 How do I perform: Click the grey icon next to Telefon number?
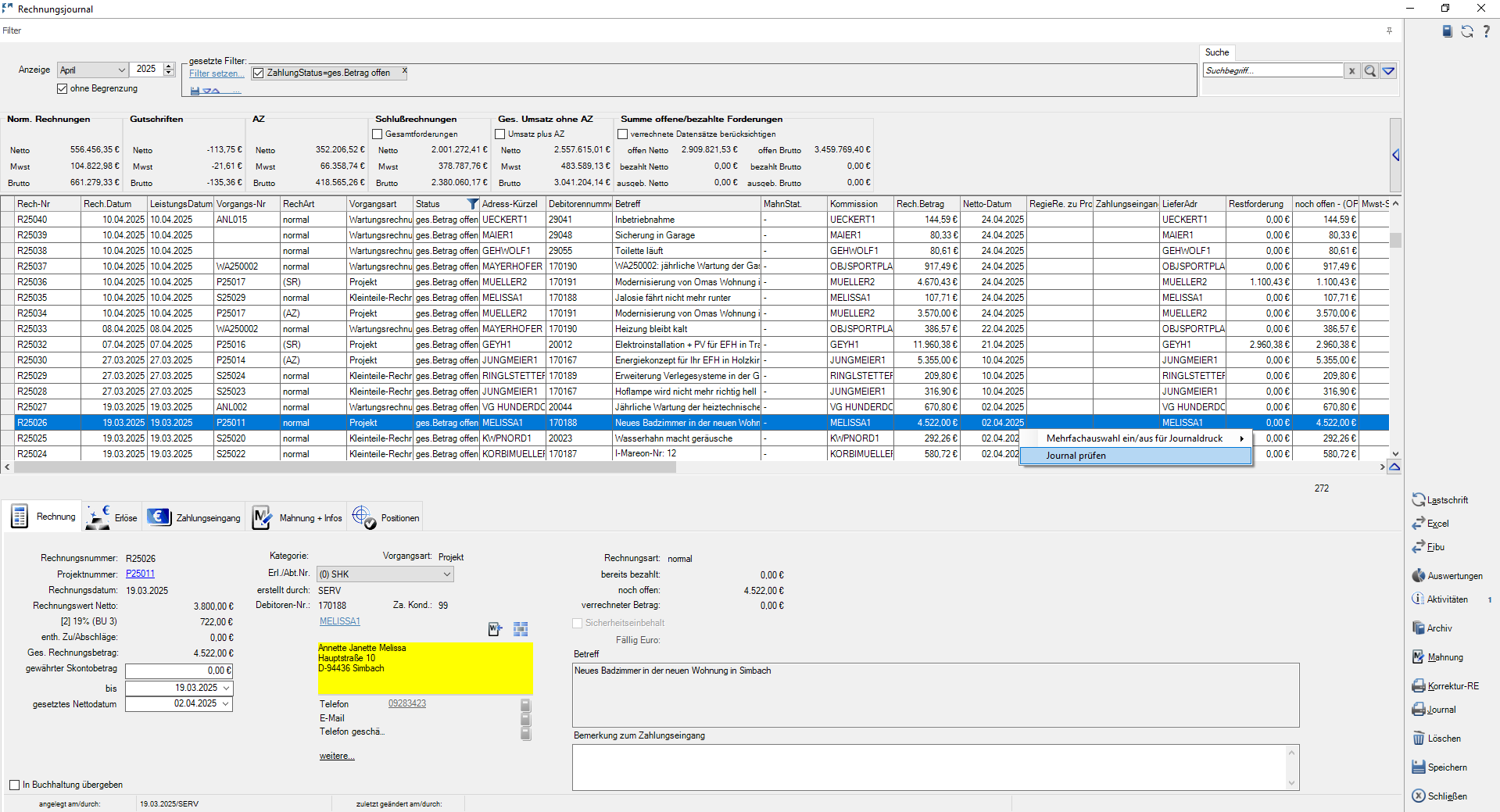(525, 705)
